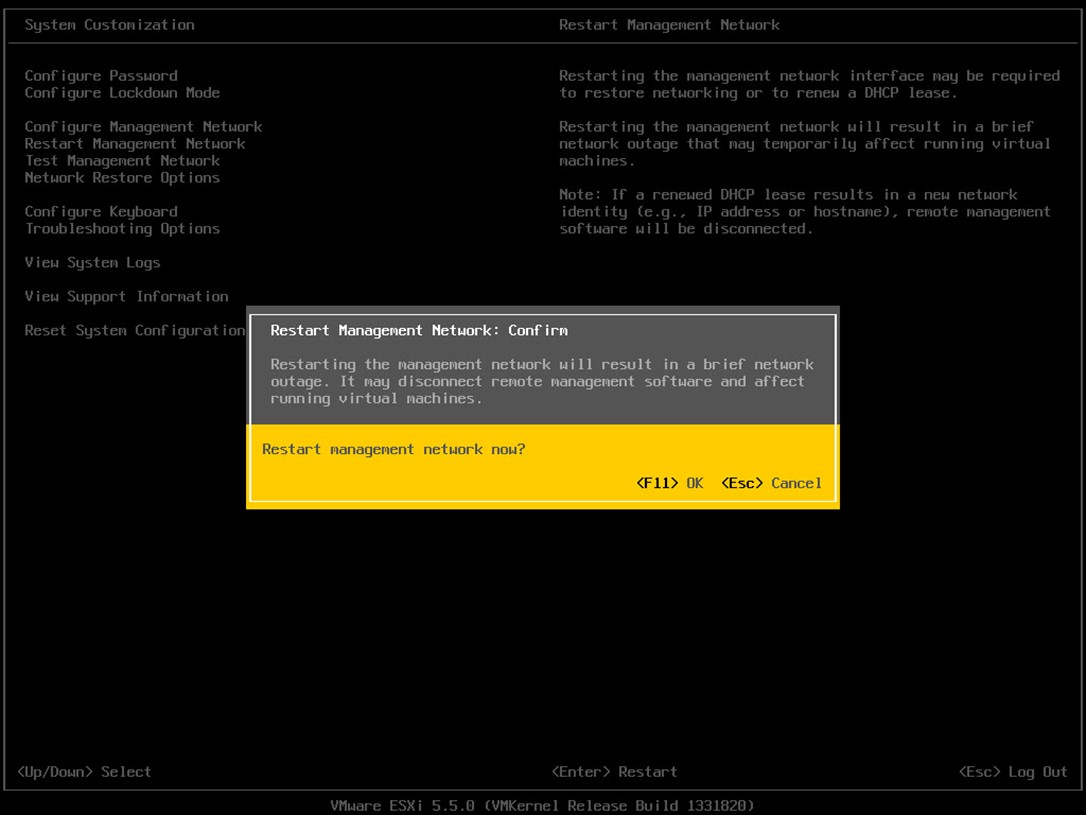This screenshot has height=815, width=1086.
Task: Click the Enter Restart hint at bottom
Action: point(614,771)
